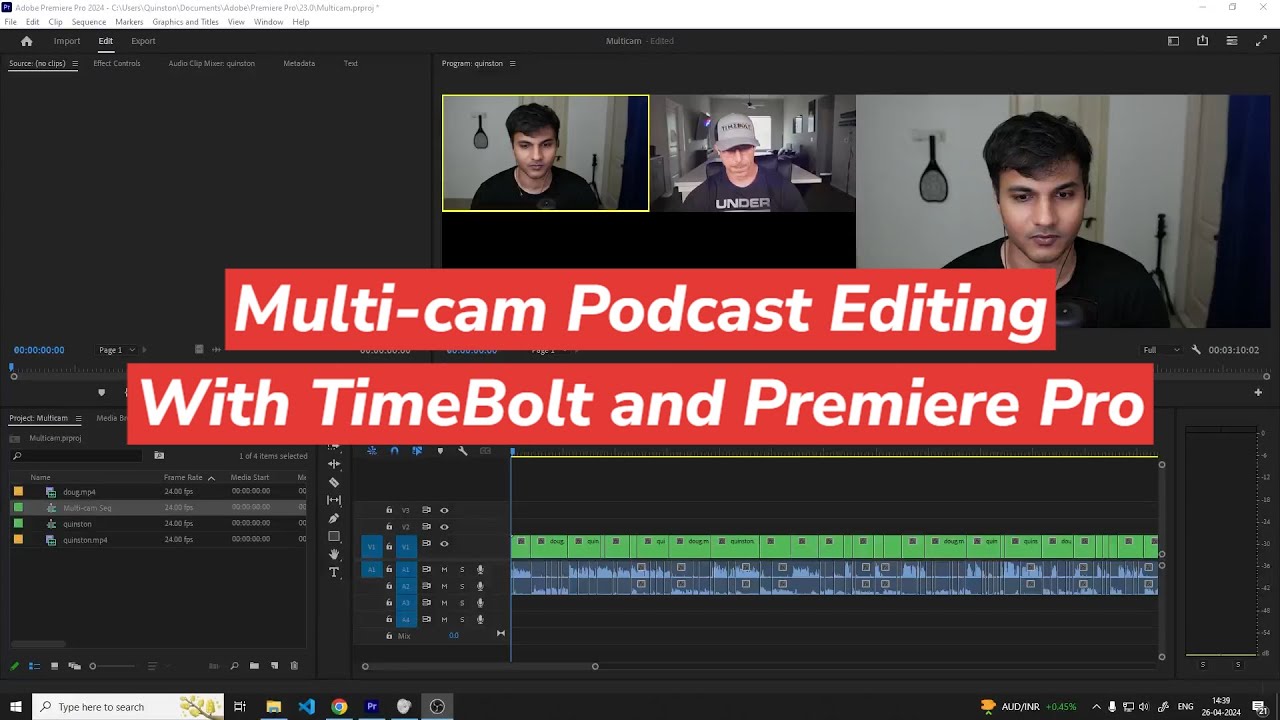Mute track A1 with the M button
The width and height of the screenshot is (1280, 720).
(444, 570)
